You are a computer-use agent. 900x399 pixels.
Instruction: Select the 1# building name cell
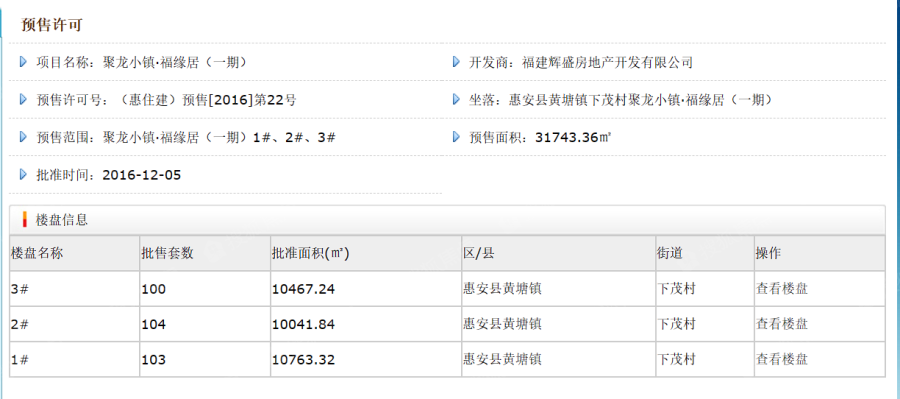(75, 359)
